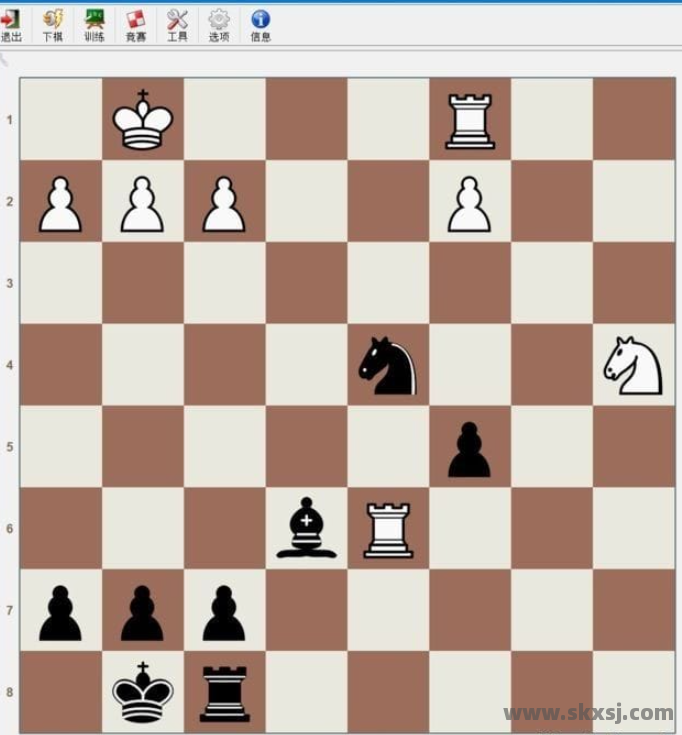Viewport: 682px width, 735px height.
Task: Open the 下棋 (Play) toolbar icon
Action: click(x=53, y=24)
